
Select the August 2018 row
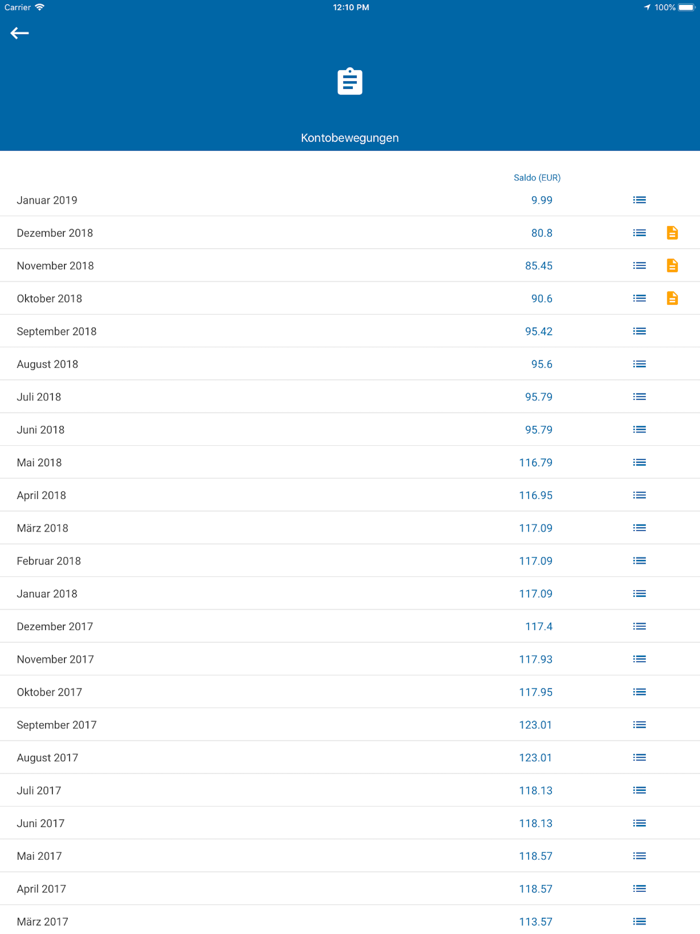point(47,364)
